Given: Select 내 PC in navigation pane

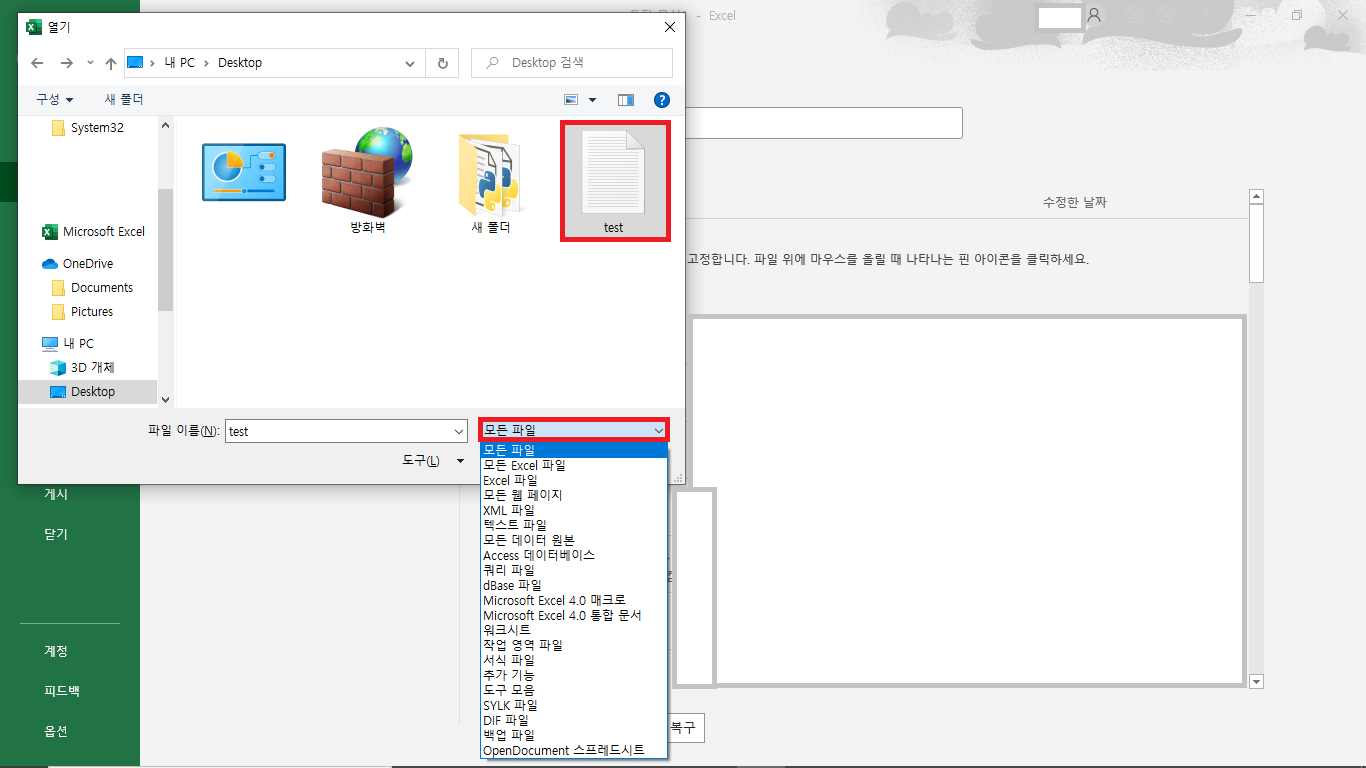Looking at the screenshot, I should [68, 344].
